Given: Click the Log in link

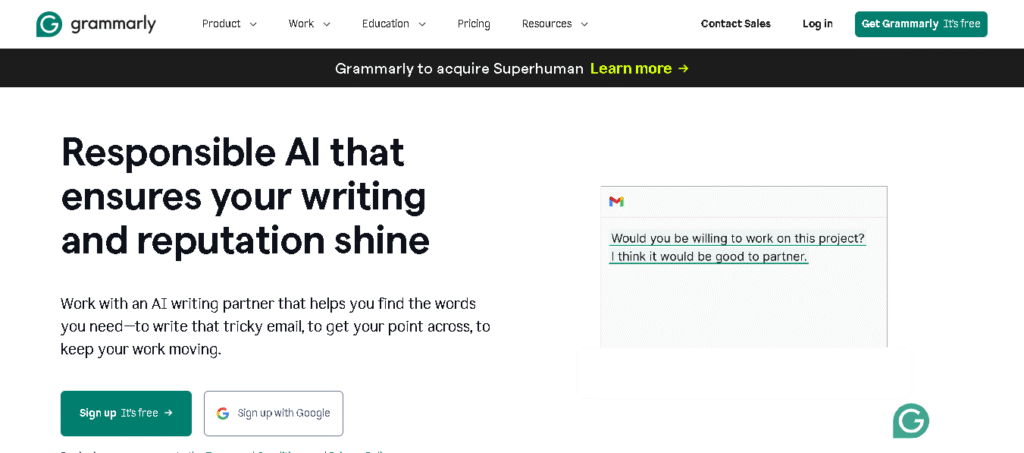Looking at the screenshot, I should (817, 24).
